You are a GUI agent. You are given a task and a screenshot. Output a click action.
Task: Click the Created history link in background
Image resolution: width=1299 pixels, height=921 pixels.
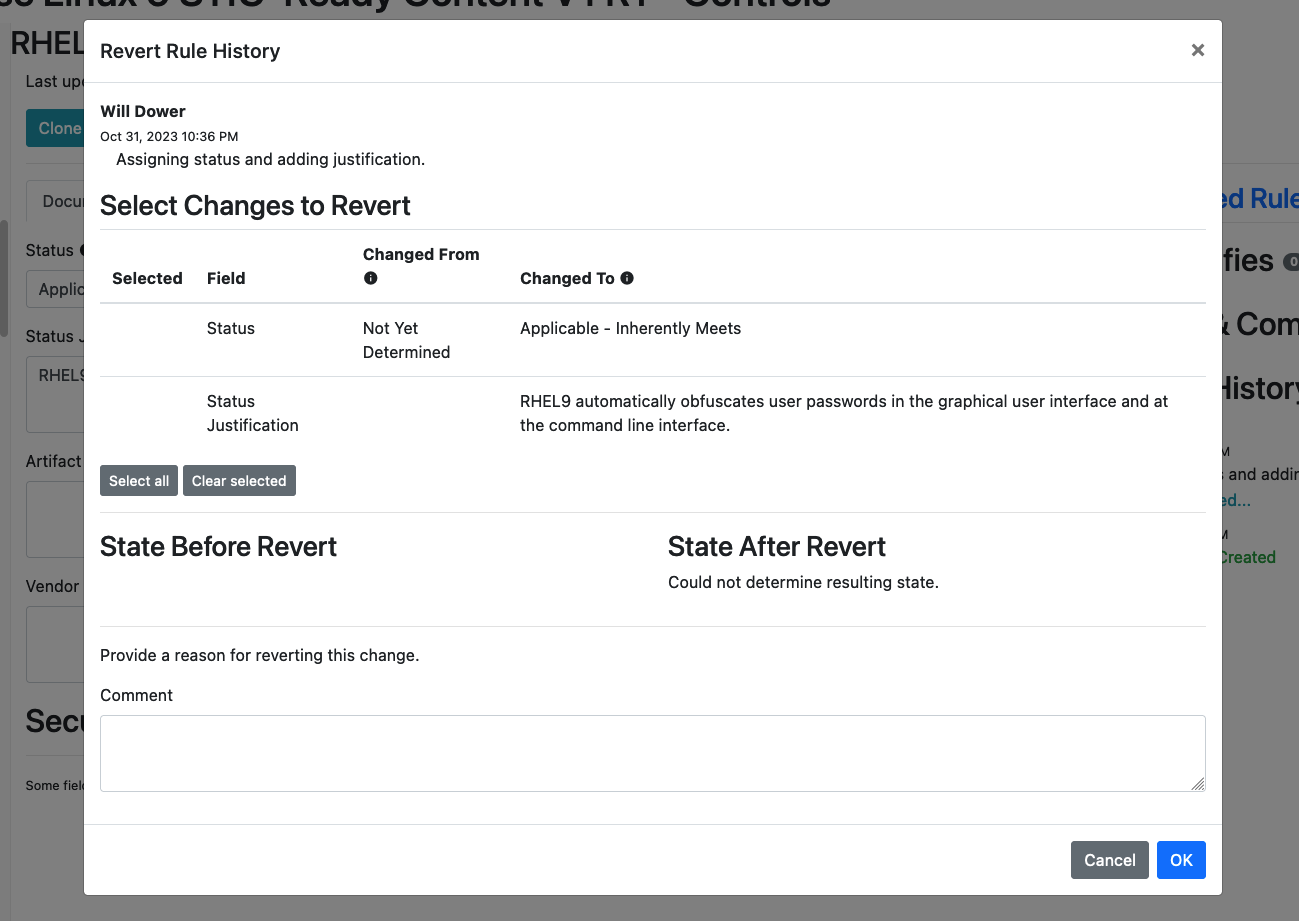coord(1247,557)
